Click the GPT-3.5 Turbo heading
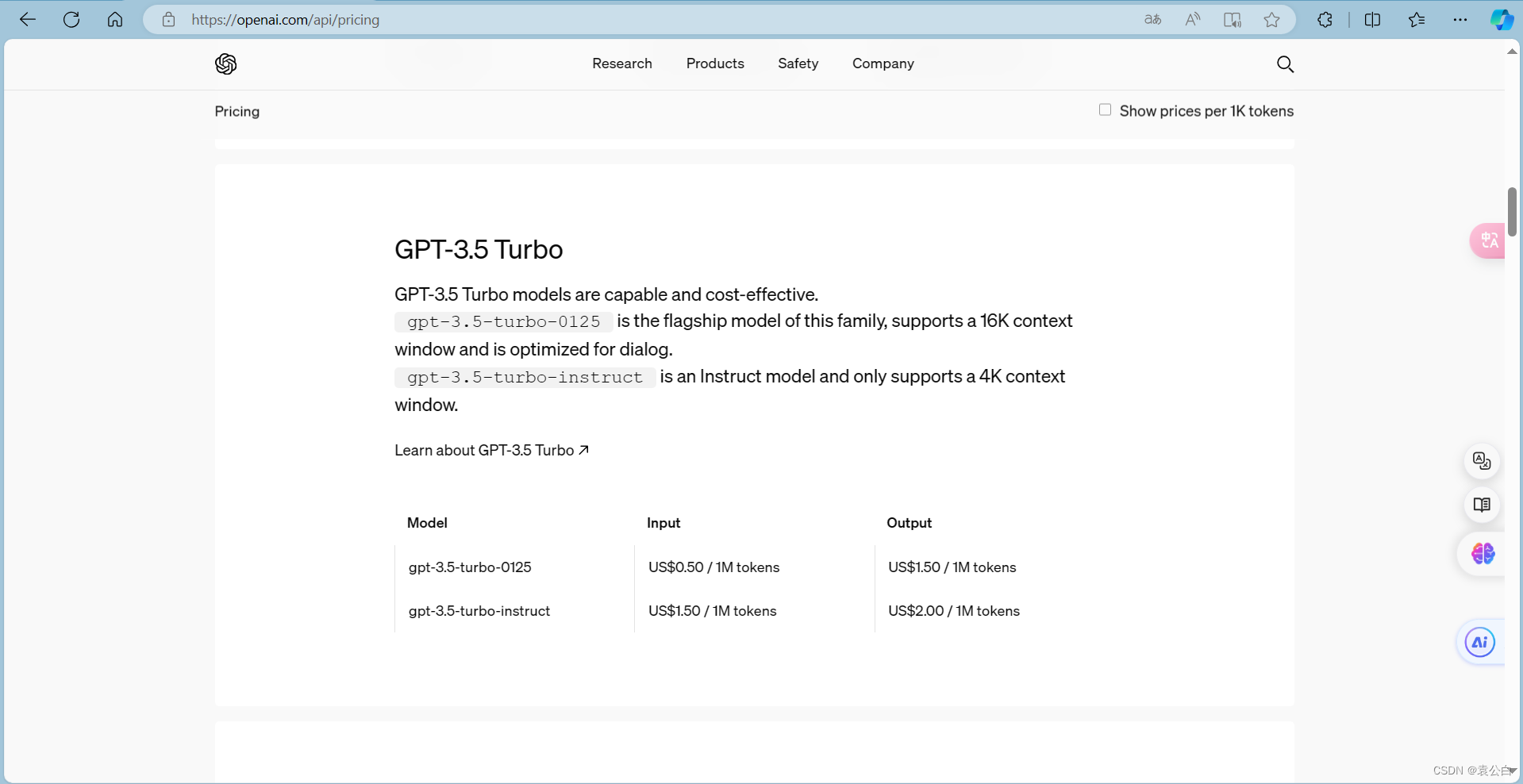The height and width of the screenshot is (784, 1523). click(479, 249)
